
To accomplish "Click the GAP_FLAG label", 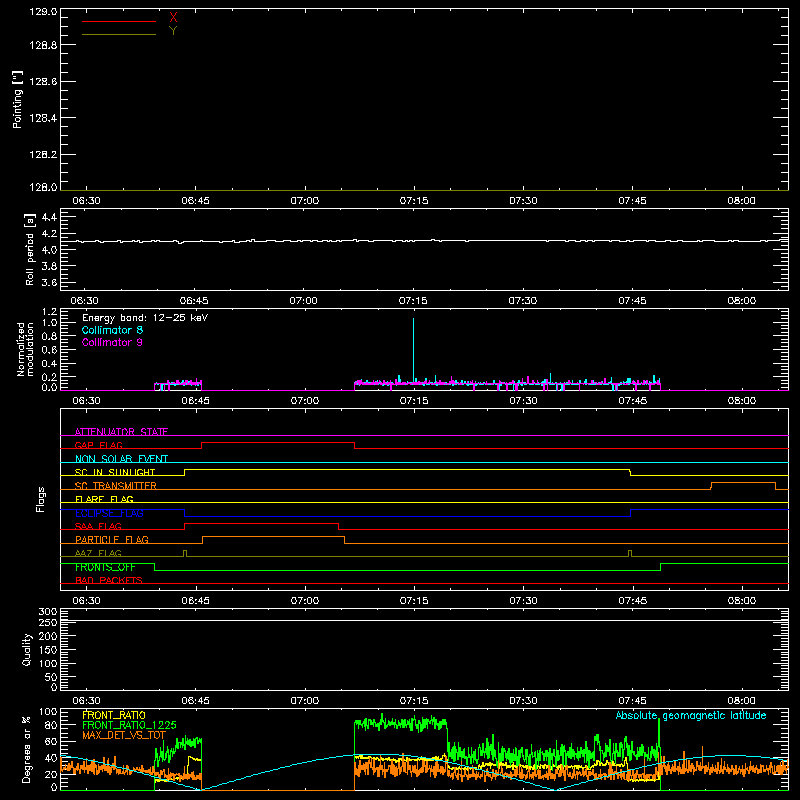I will coord(98,445).
